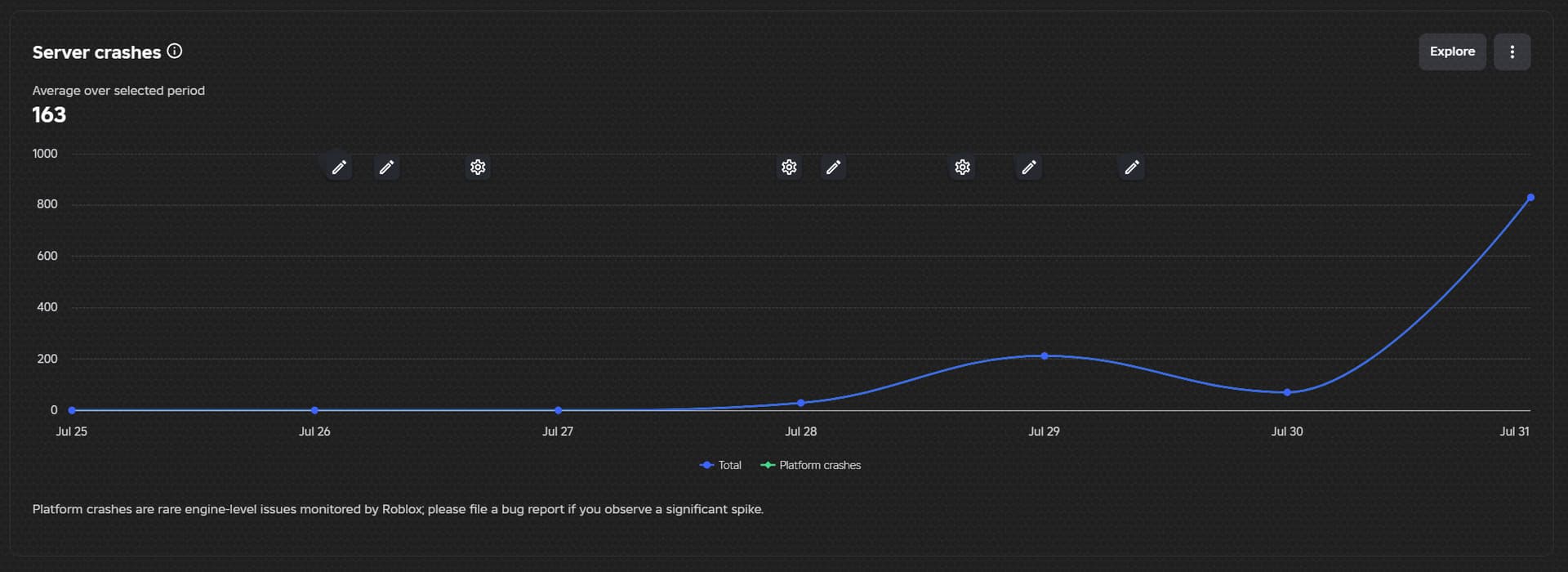
Task: Click the Jul 26 data point
Action: pos(315,410)
